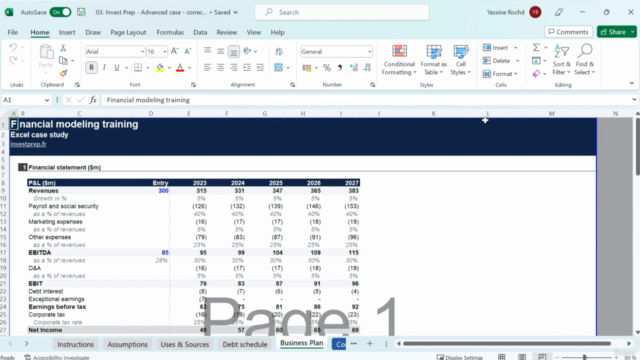The height and width of the screenshot is (360, 640).
Task: Click the Accounting Number Format icon
Action: pos(307,68)
